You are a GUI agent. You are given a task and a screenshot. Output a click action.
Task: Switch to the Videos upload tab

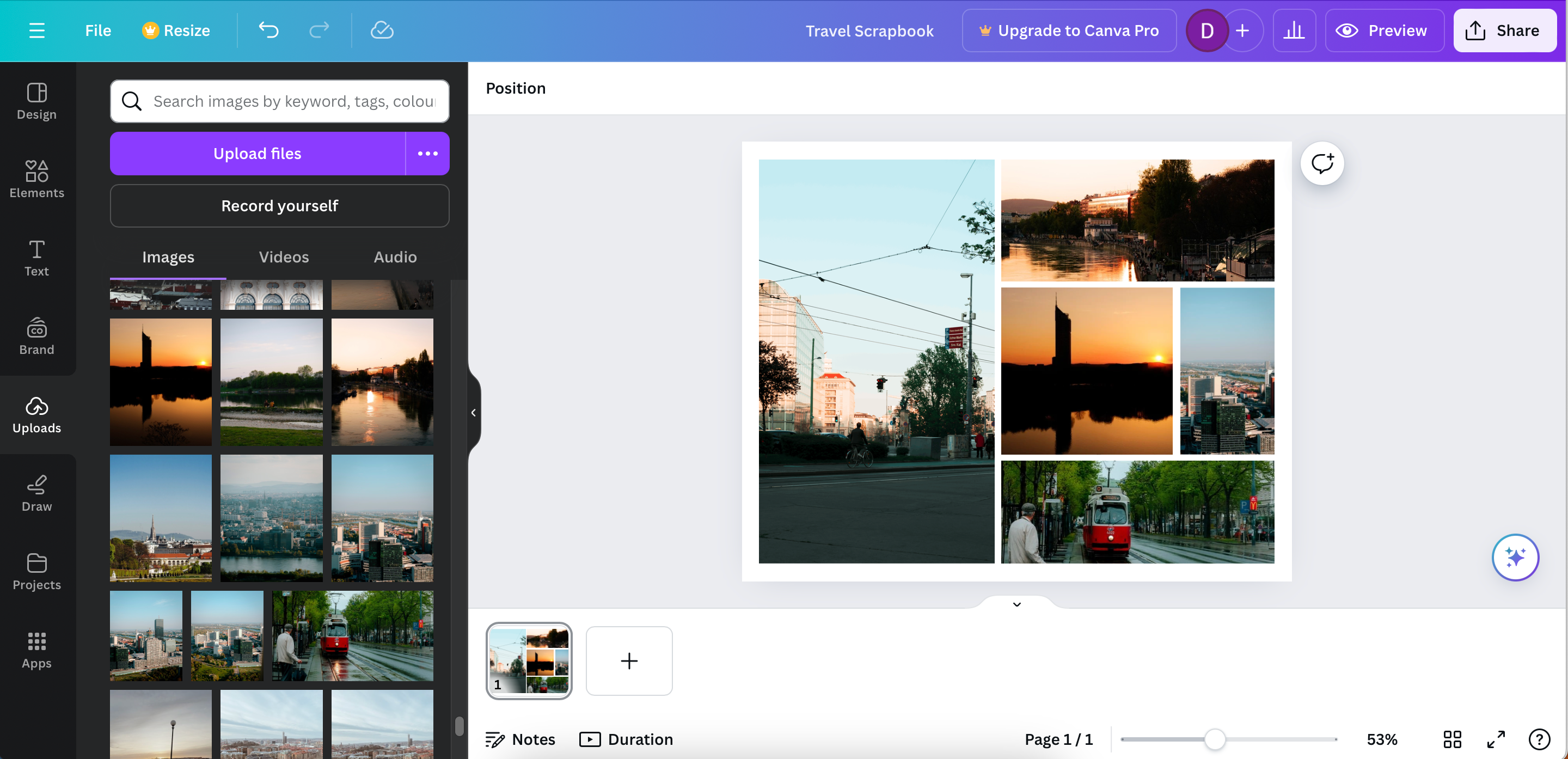284,256
